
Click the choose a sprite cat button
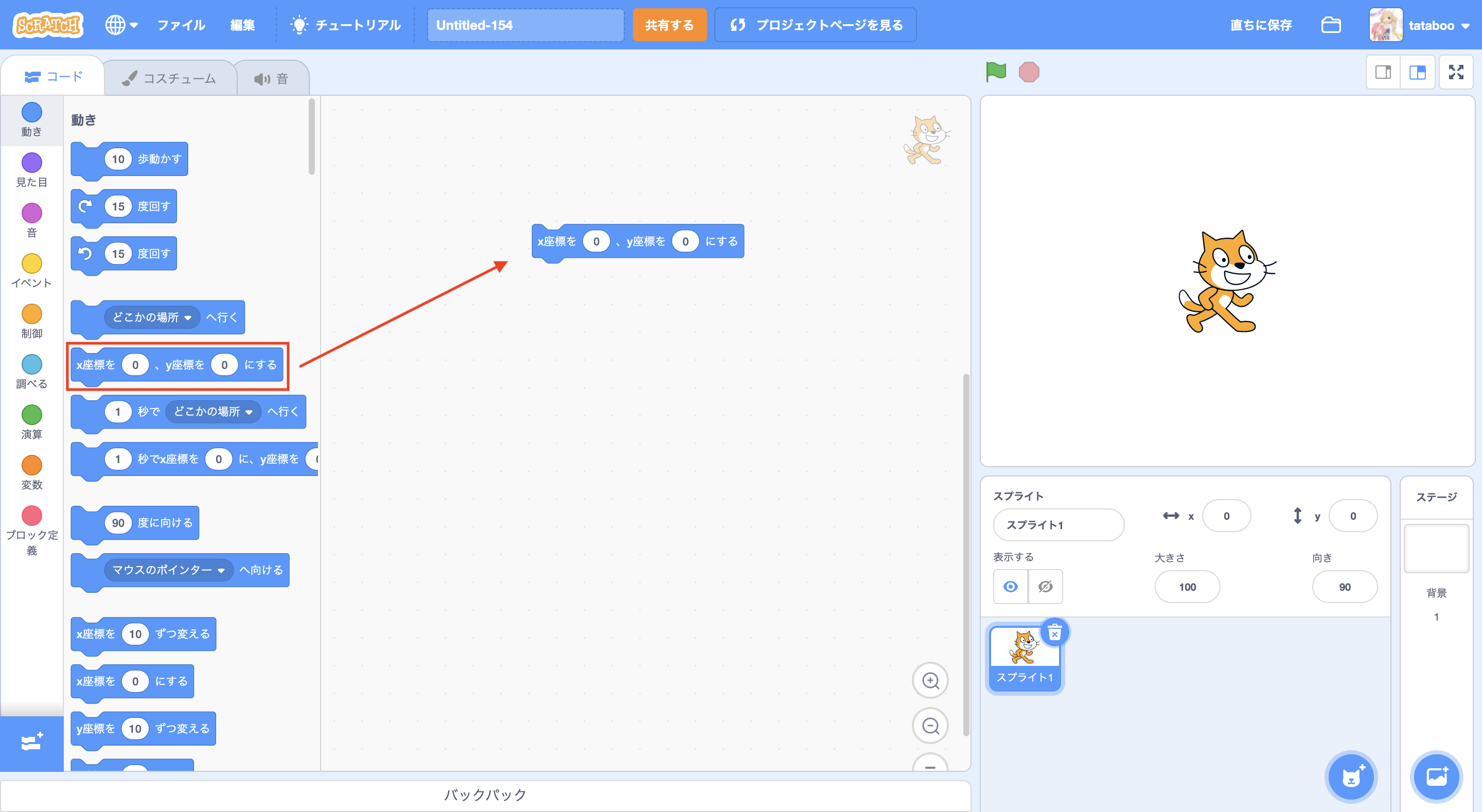coord(1351,777)
